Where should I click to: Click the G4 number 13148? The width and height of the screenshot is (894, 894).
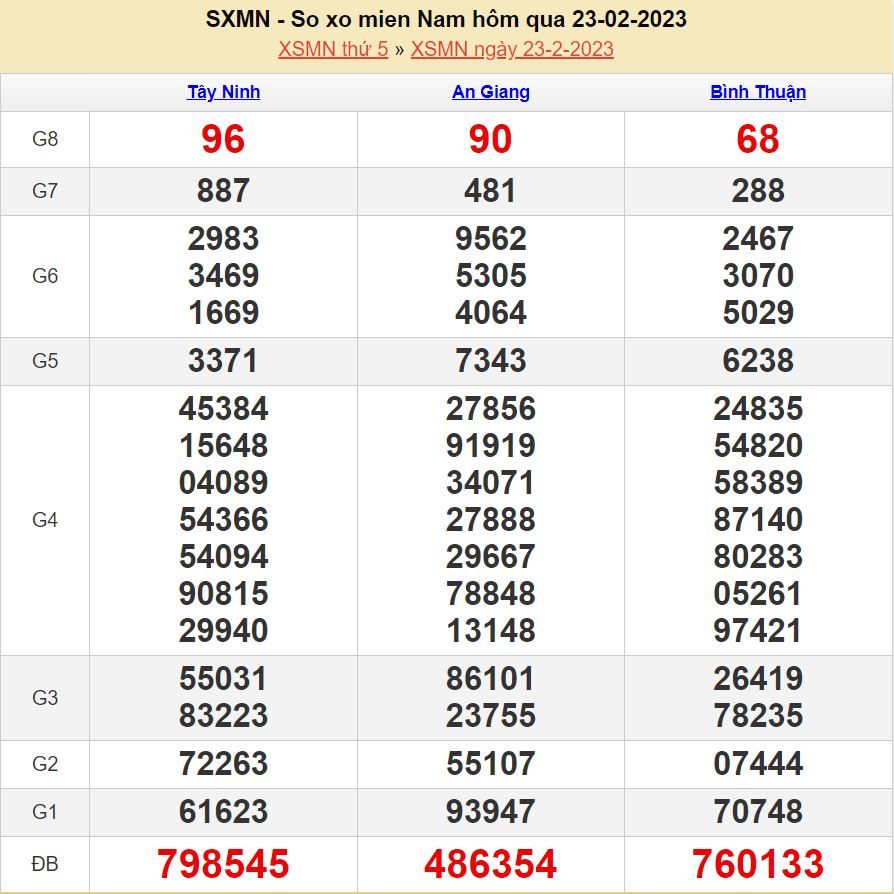point(490,631)
